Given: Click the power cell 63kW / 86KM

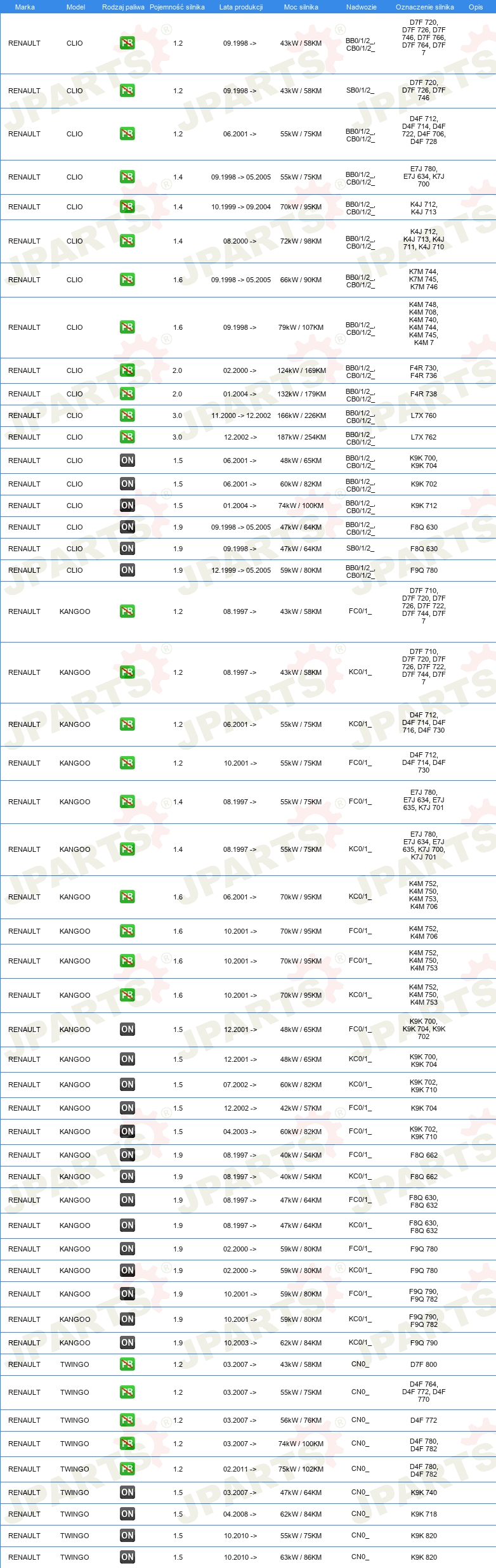Looking at the screenshot, I should (301, 1557).
